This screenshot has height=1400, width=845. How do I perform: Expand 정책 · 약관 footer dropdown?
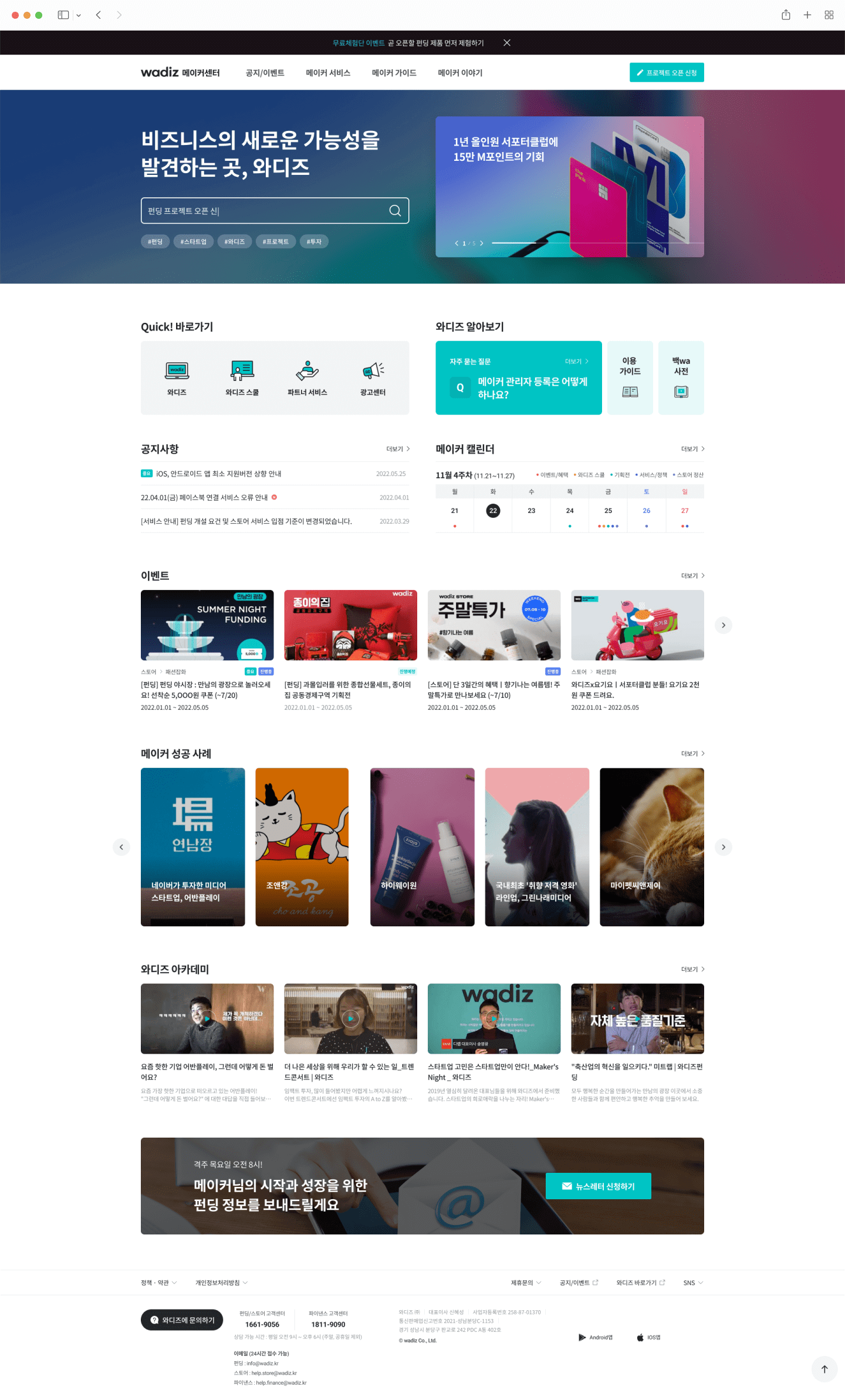(x=158, y=1283)
